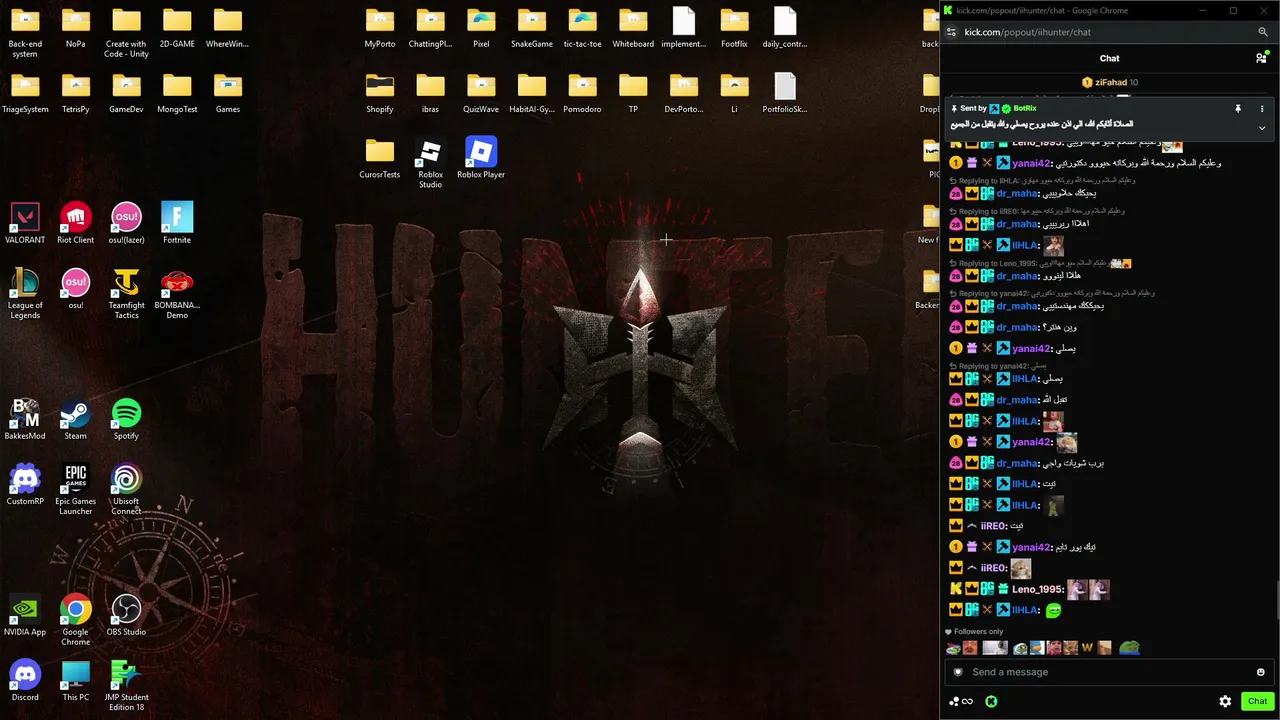Click the zoom magnifier in address bar
1280x720 pixels.
[x=1263, y=32]
